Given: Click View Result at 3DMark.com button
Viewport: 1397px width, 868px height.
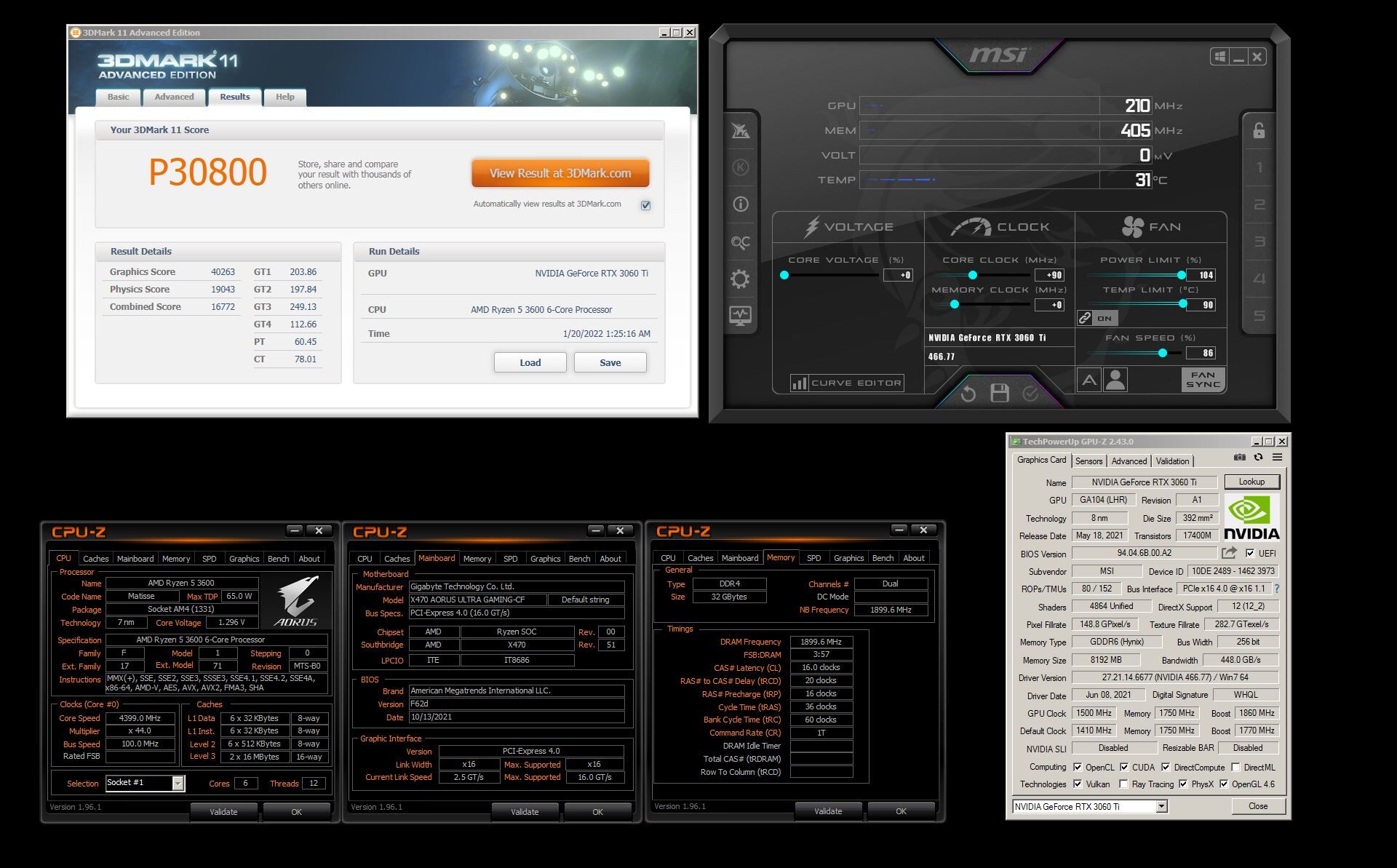Looking at the screenshot, I should pyautogui.click(x=560, y=173).
